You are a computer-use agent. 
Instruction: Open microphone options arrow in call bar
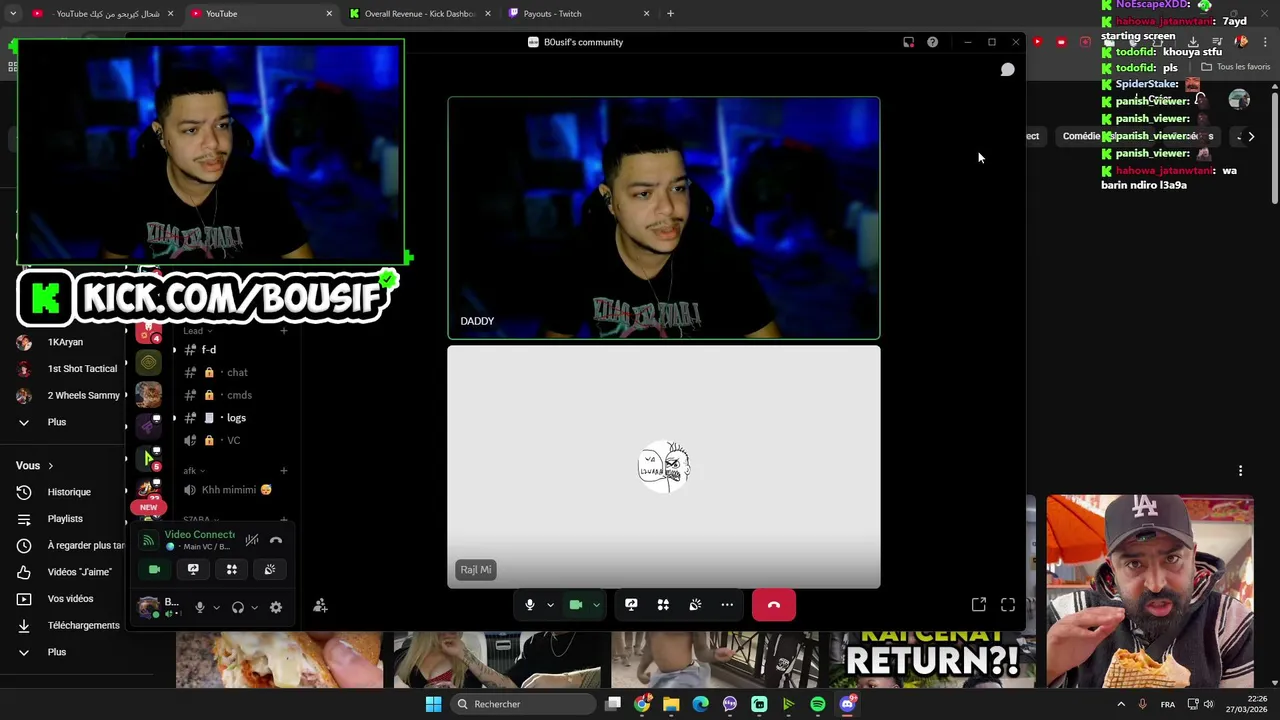coord(550,605)
